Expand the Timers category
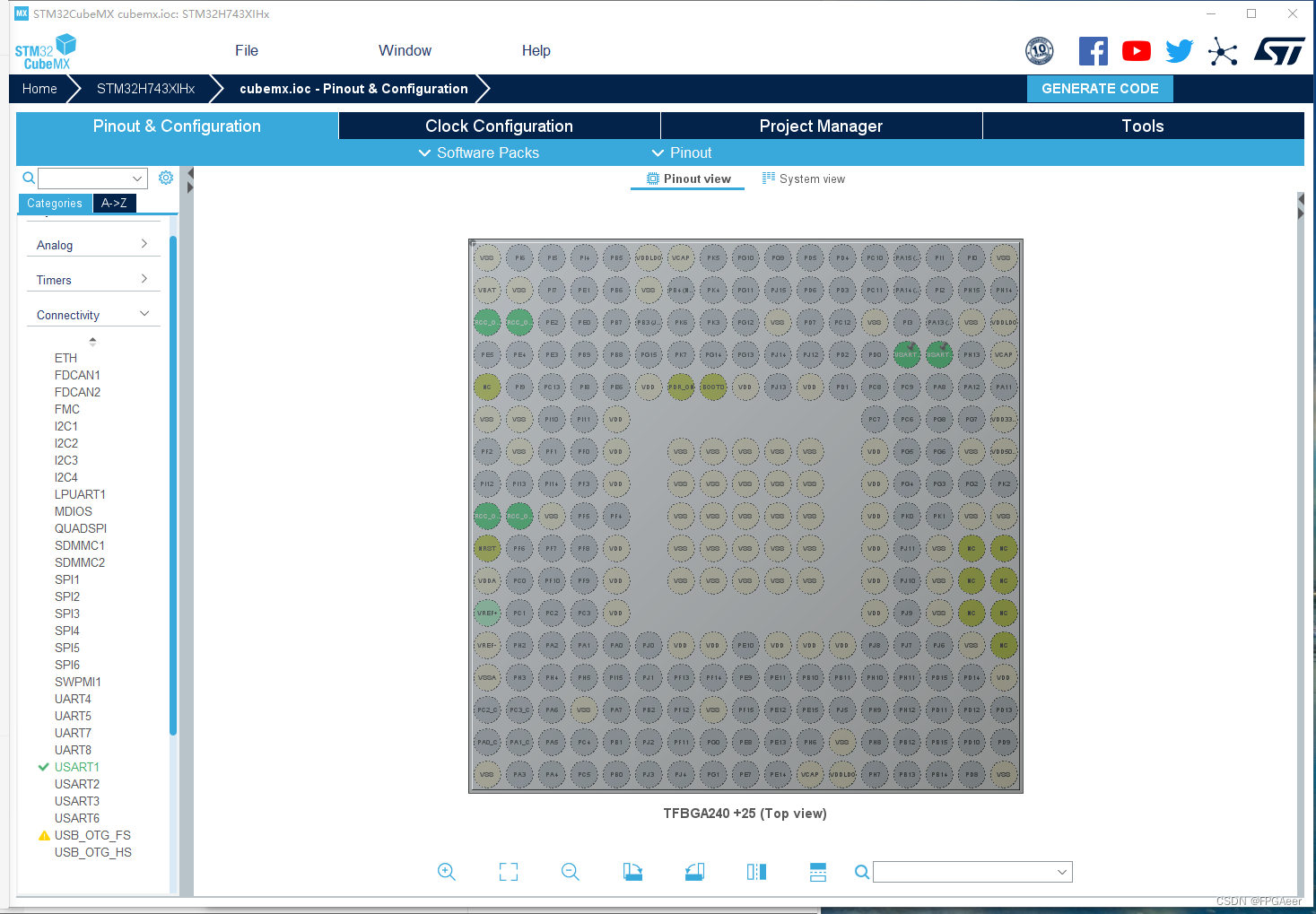The height and width of the screenshot is (914, 1316). click(x=93, y=280)
